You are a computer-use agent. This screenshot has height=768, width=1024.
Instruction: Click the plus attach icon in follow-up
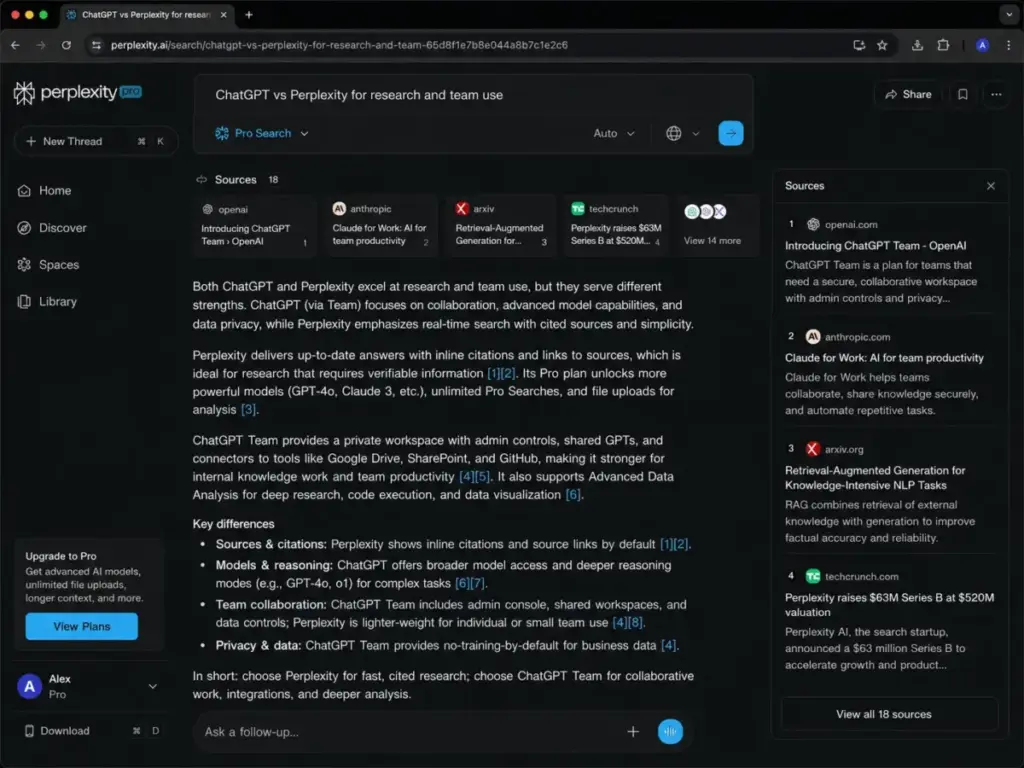(x=633, y=732)
